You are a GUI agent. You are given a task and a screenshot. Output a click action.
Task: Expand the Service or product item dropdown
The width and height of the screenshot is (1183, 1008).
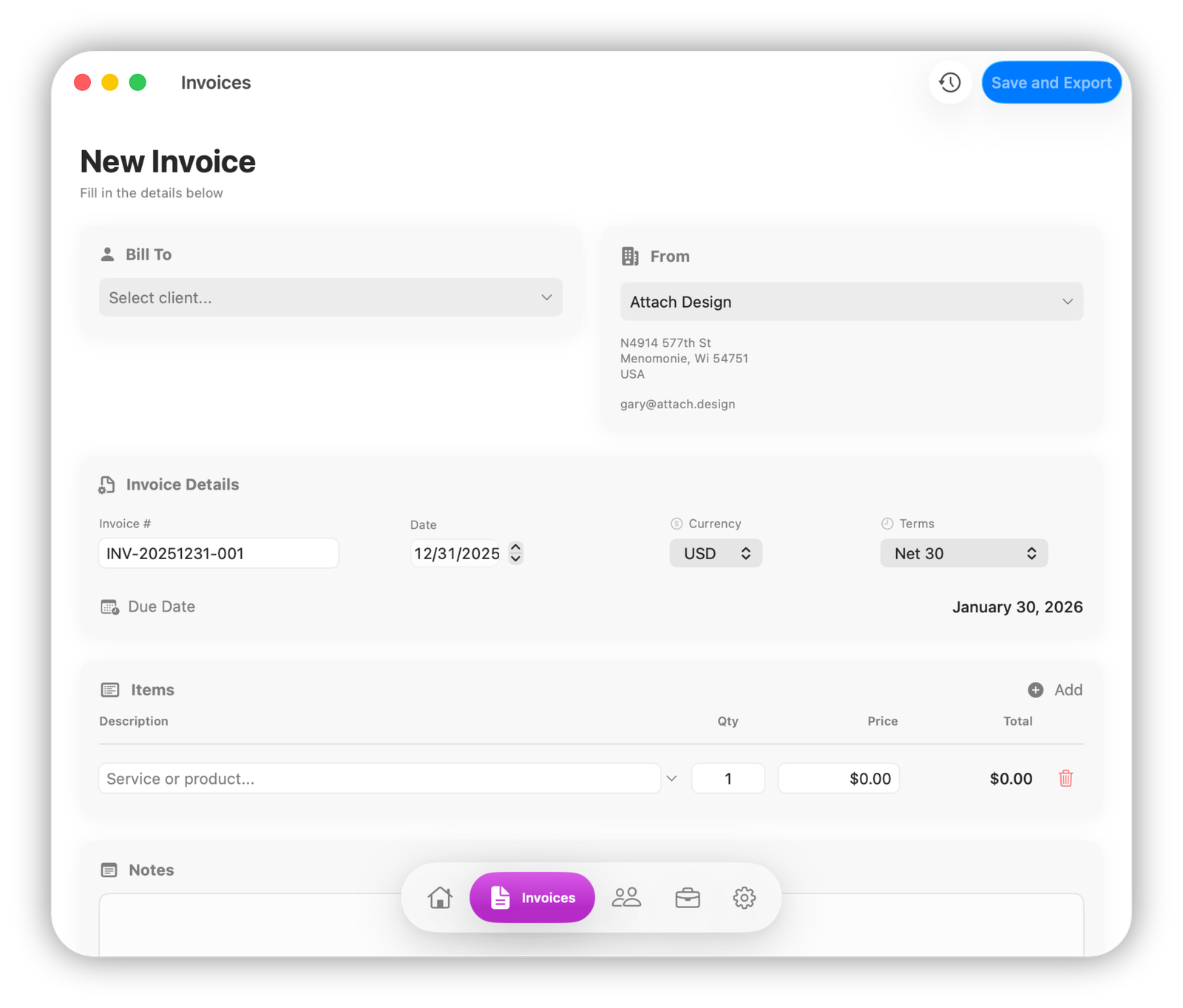671,778
